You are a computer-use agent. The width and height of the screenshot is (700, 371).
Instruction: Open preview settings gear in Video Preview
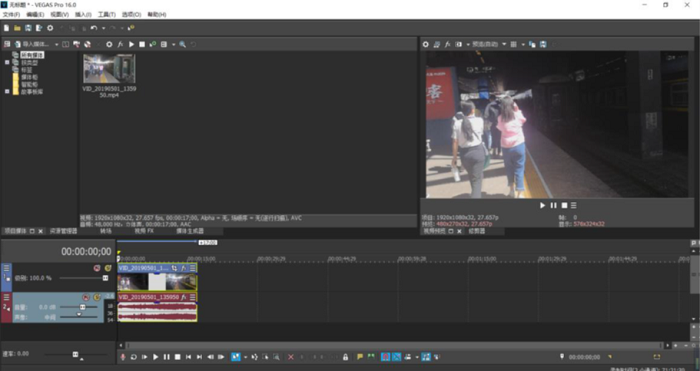pyautogui.click(x=425, y=44)
